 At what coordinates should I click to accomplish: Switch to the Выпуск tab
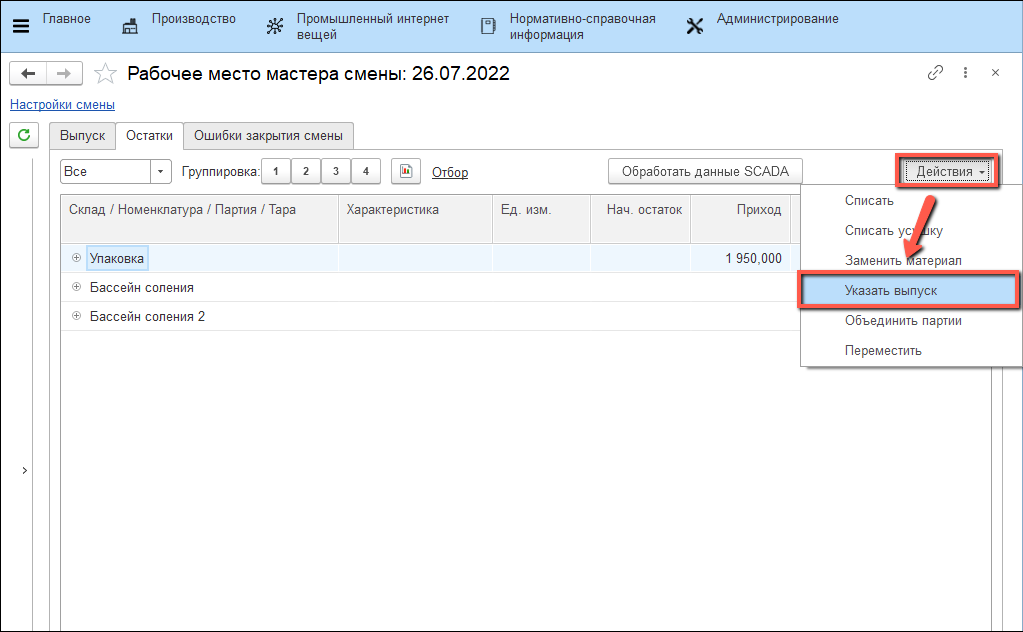coord(82,136)
